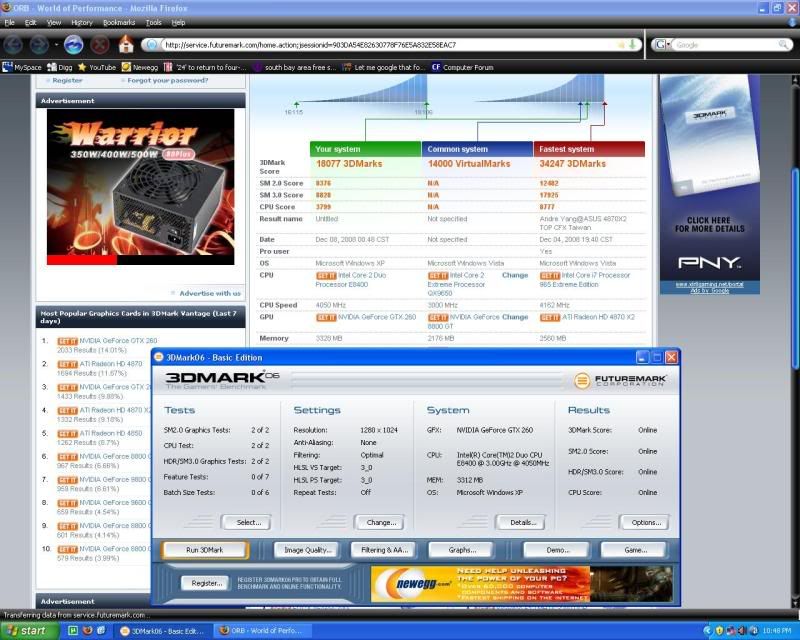Go to the Firefox Home icon
The width and height of the screenshot is (800, 640).
pyautogui.click(x=126, y=45)
